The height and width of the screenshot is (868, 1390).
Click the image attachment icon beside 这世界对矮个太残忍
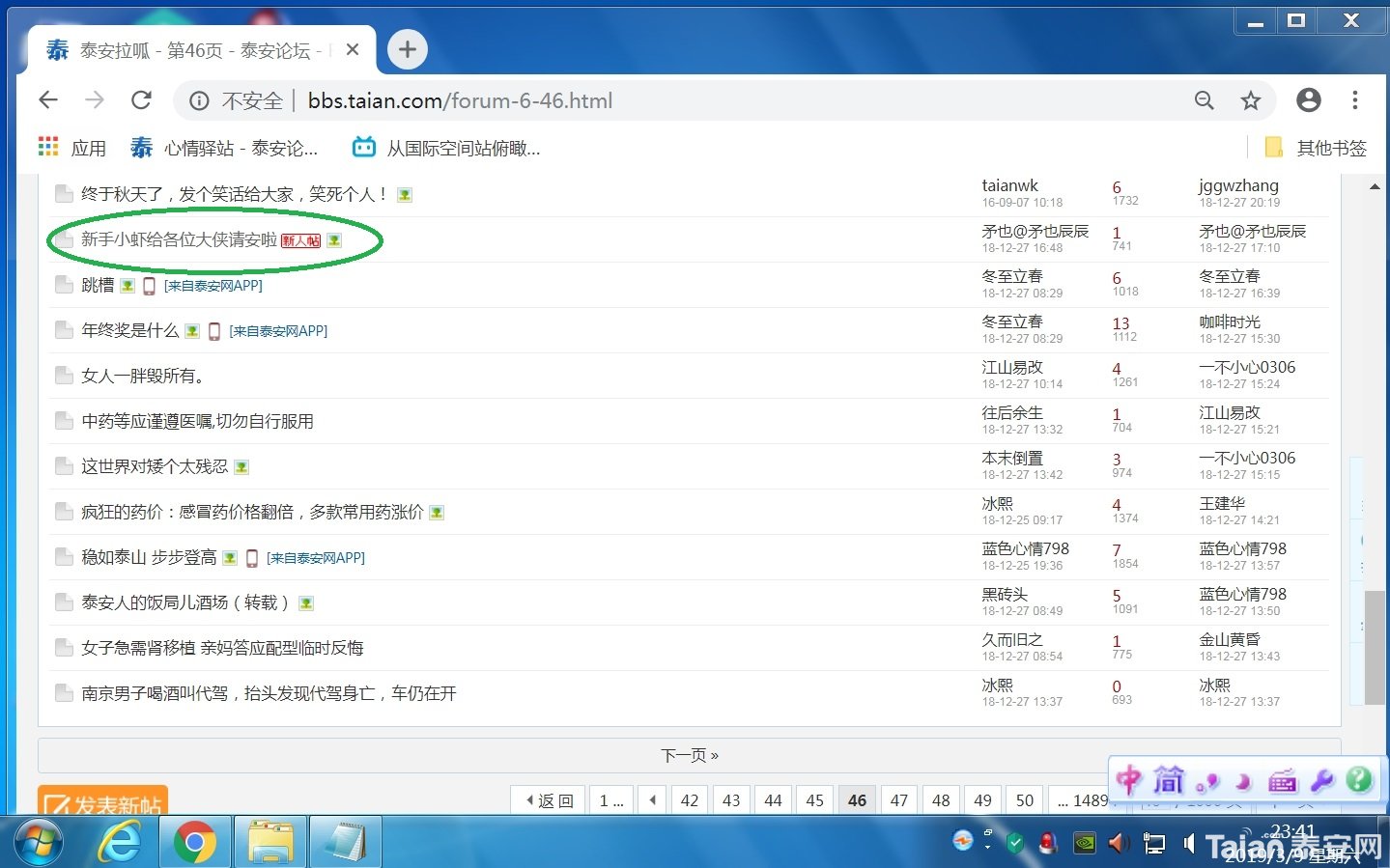point(241,467)
